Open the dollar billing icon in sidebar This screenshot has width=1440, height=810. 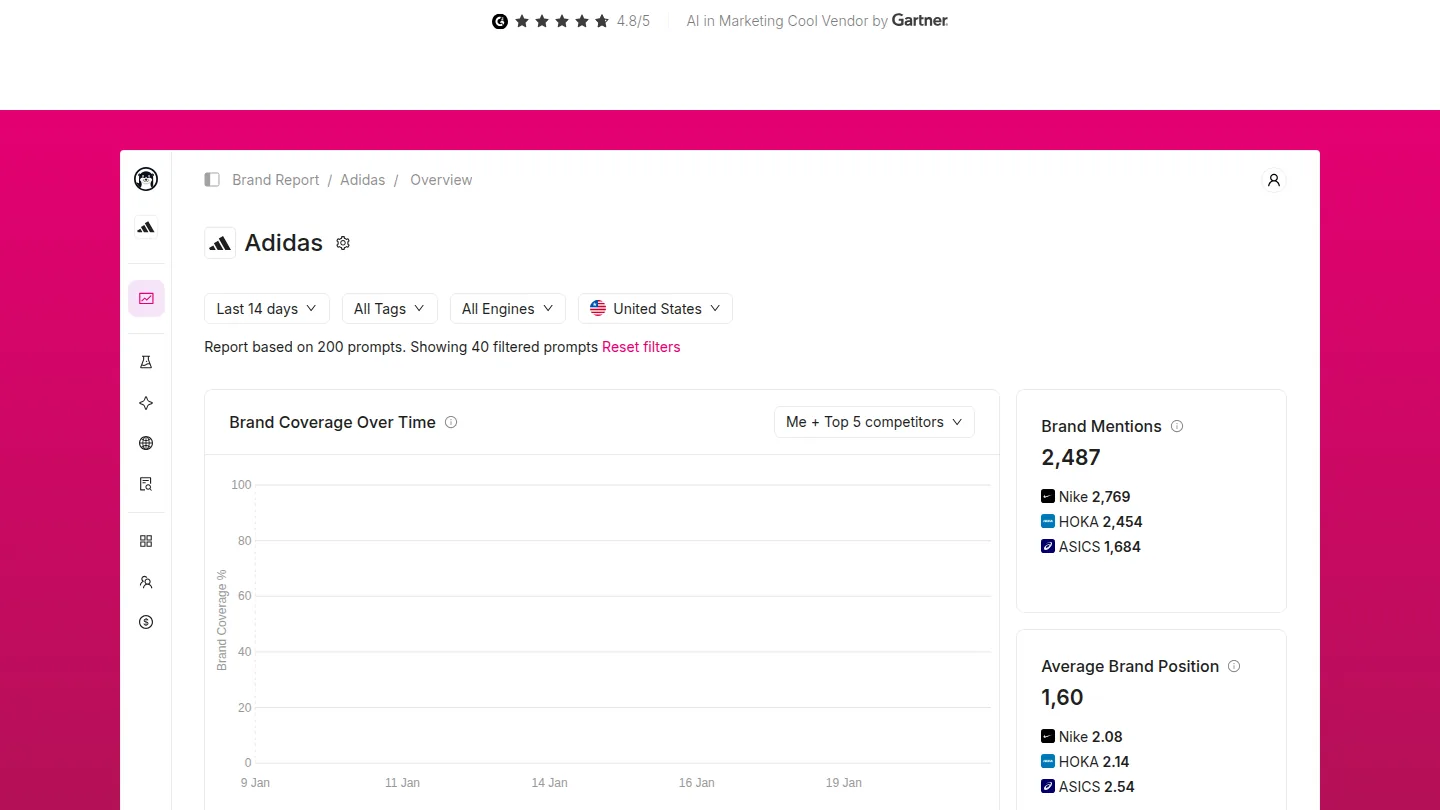[x=146, y=622]
